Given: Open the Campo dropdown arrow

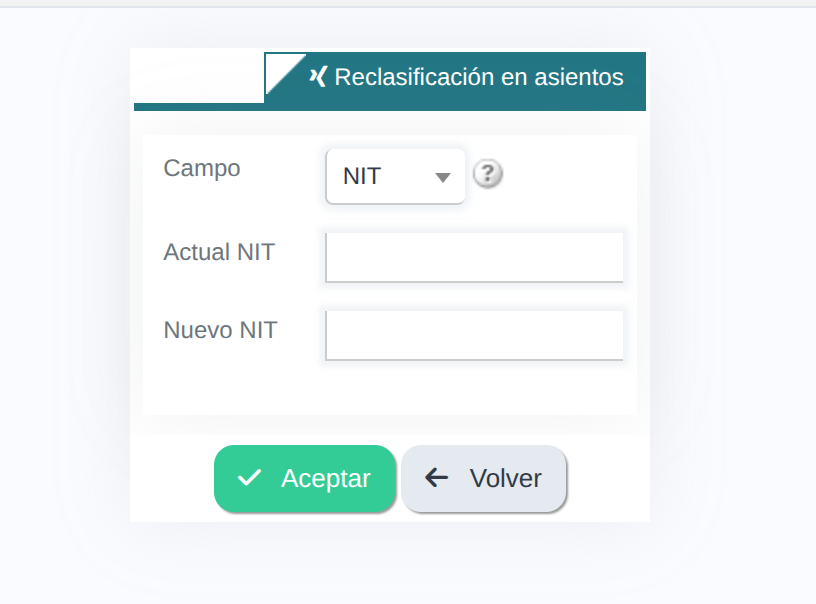Looking at the screenshot, I should pyautogui.click(x=442, y=177).
